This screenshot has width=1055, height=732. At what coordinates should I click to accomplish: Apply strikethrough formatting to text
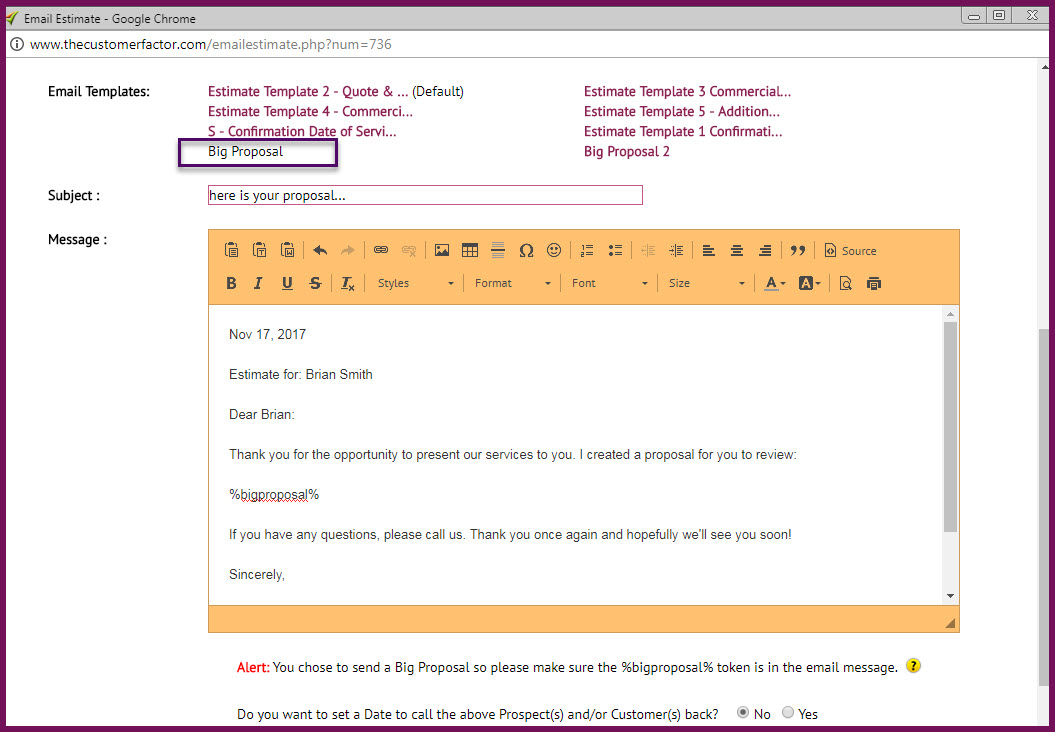pos(315,283)
